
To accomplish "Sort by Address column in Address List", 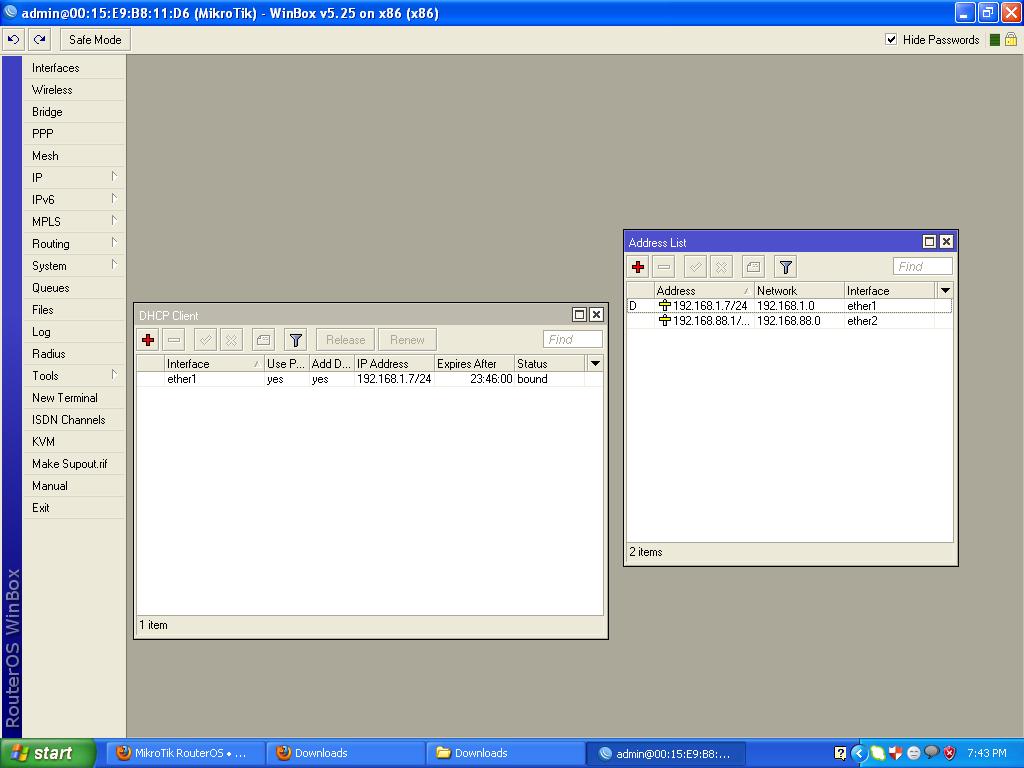I will point(703,291).
